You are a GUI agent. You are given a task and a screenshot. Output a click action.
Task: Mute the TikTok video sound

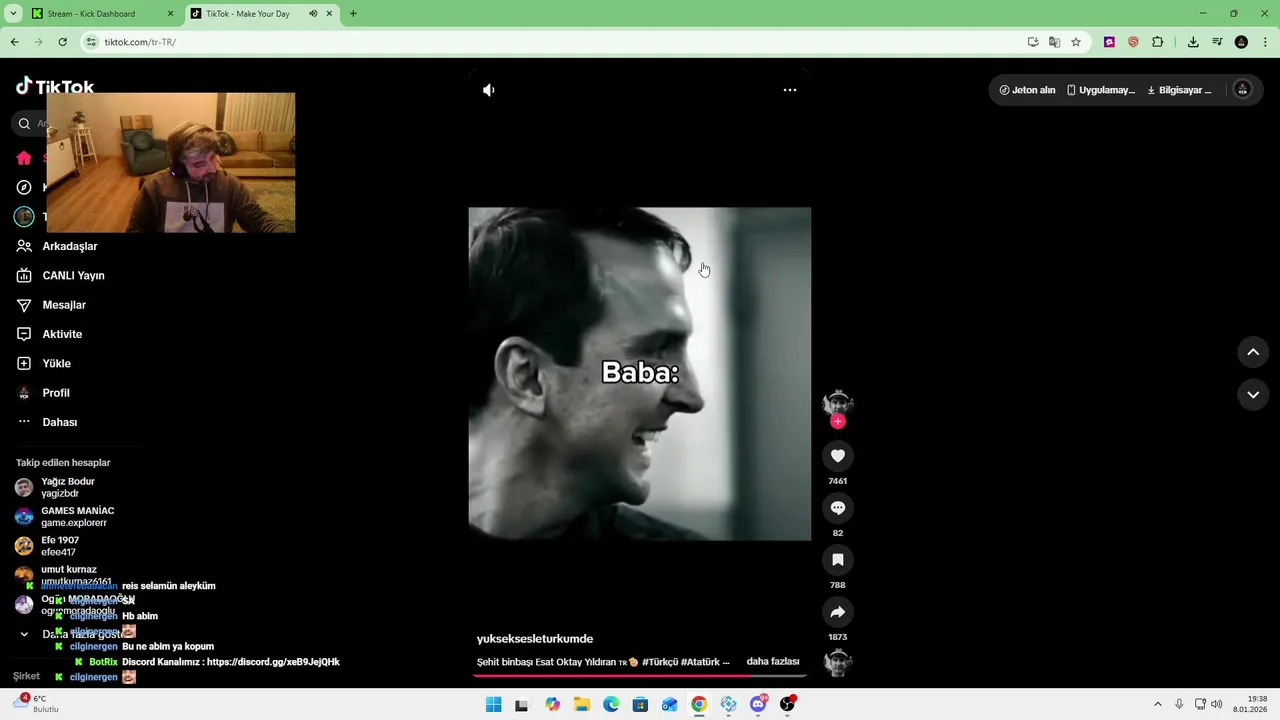click(488, 90)
